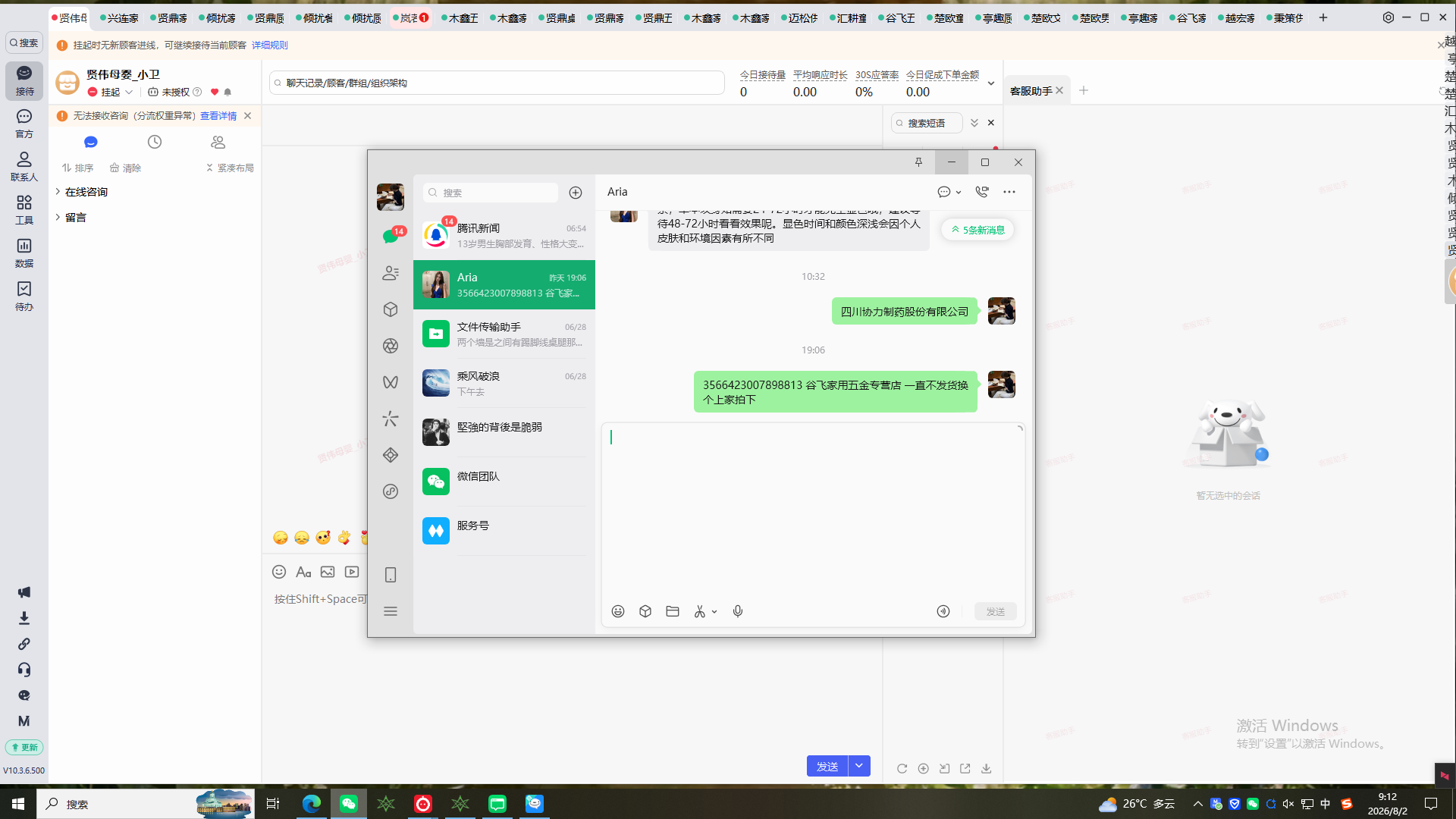The image size is (1456, 819).
Task: Expand the 留言 group
Action: (58, 217)
